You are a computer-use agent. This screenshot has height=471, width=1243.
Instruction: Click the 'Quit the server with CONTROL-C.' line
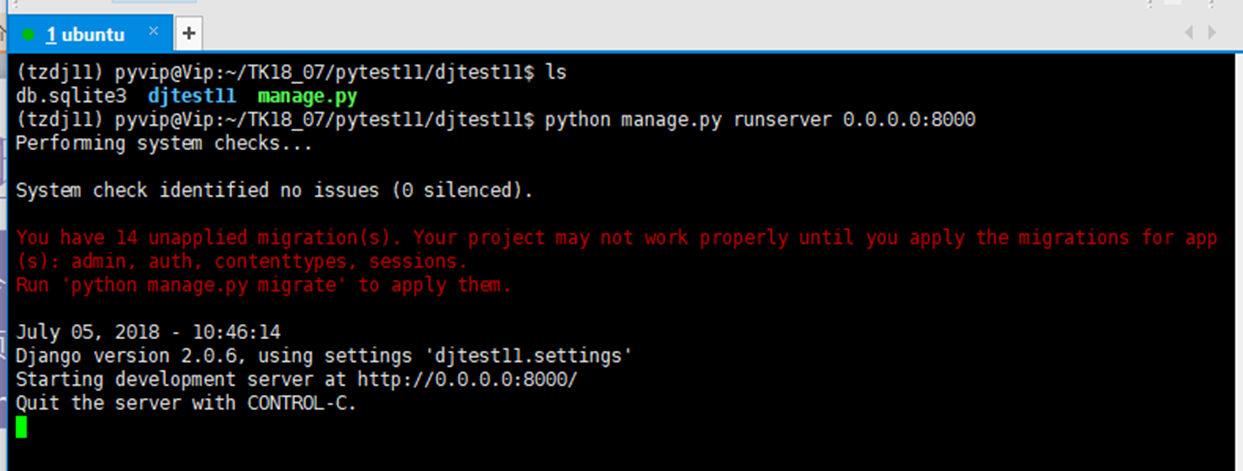(186, 404)
